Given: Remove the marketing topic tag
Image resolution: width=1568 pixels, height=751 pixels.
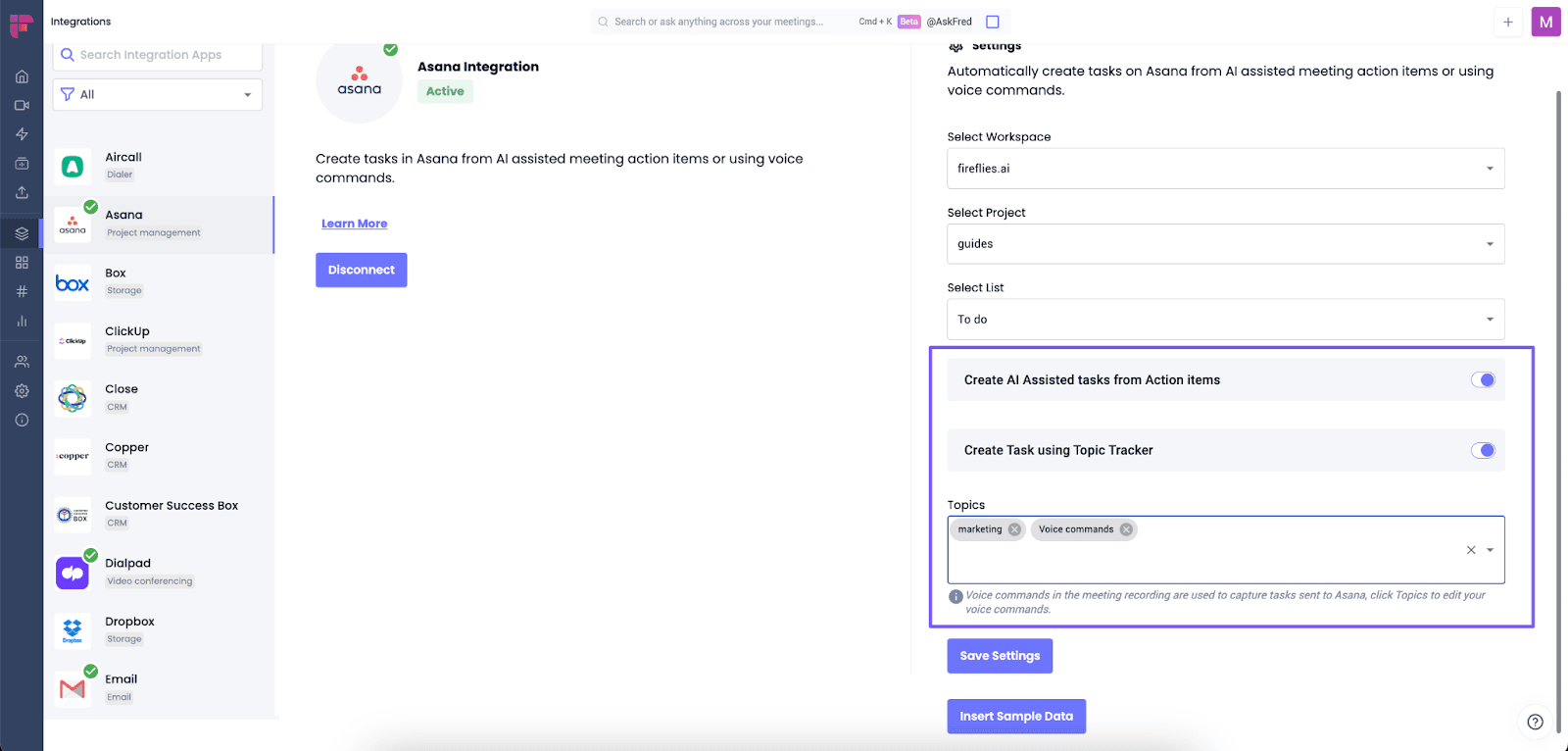Looking at the screenshot, I should (1014, 529).
